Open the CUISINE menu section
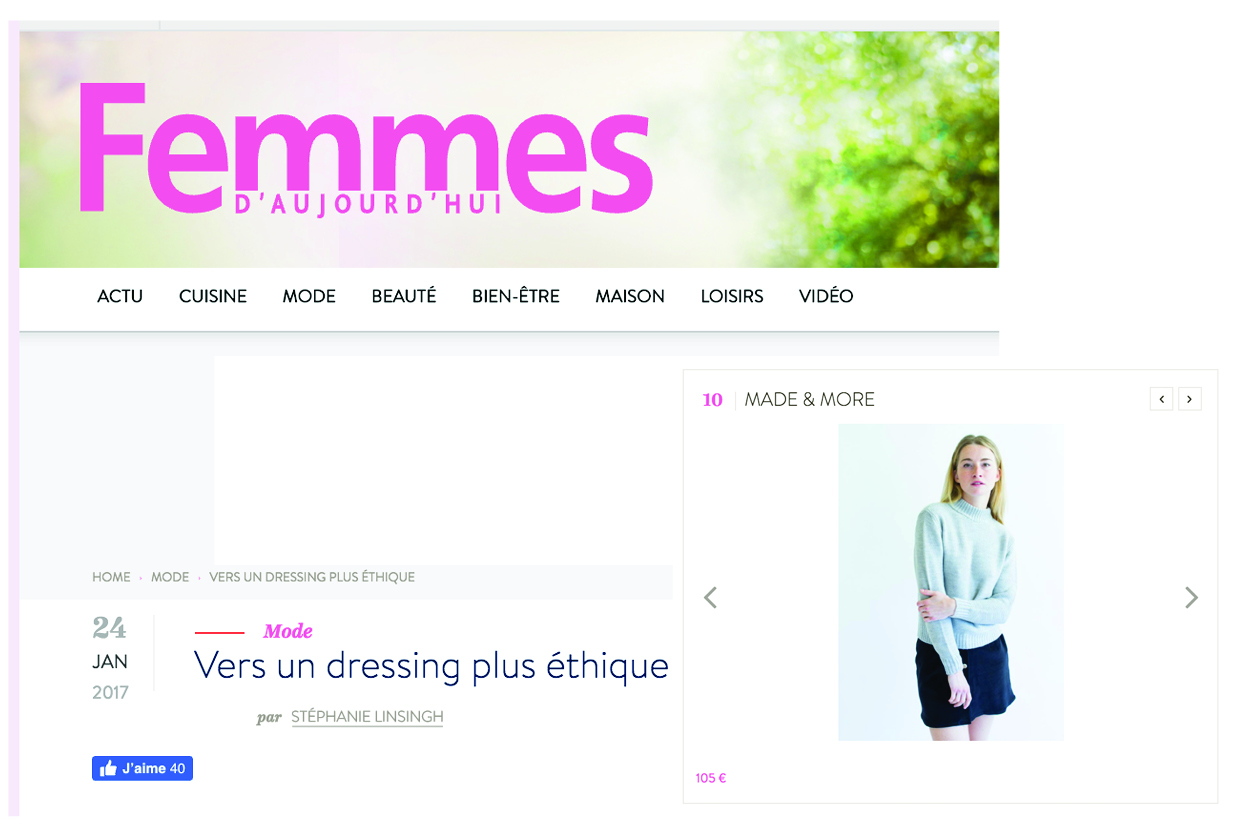Image resolution: width=1250 pixels, height=834 pixels. 213,296
